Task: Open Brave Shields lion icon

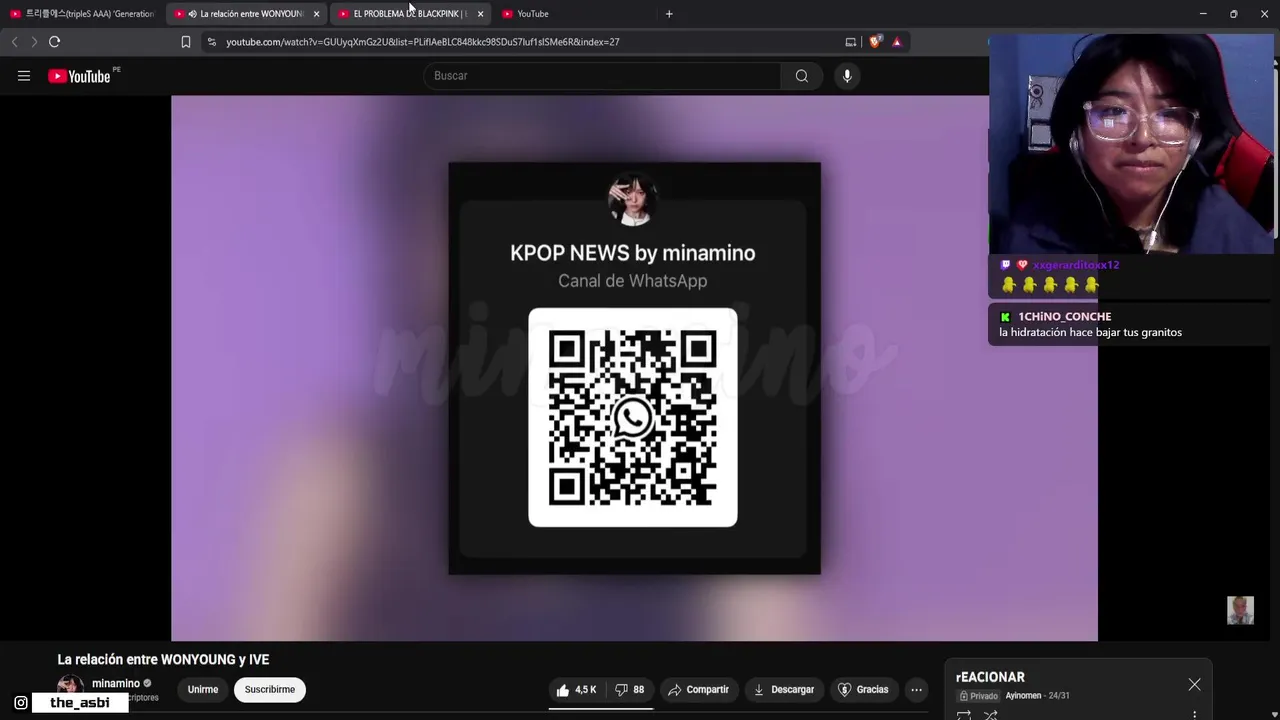Action: [x=875, y=42]
